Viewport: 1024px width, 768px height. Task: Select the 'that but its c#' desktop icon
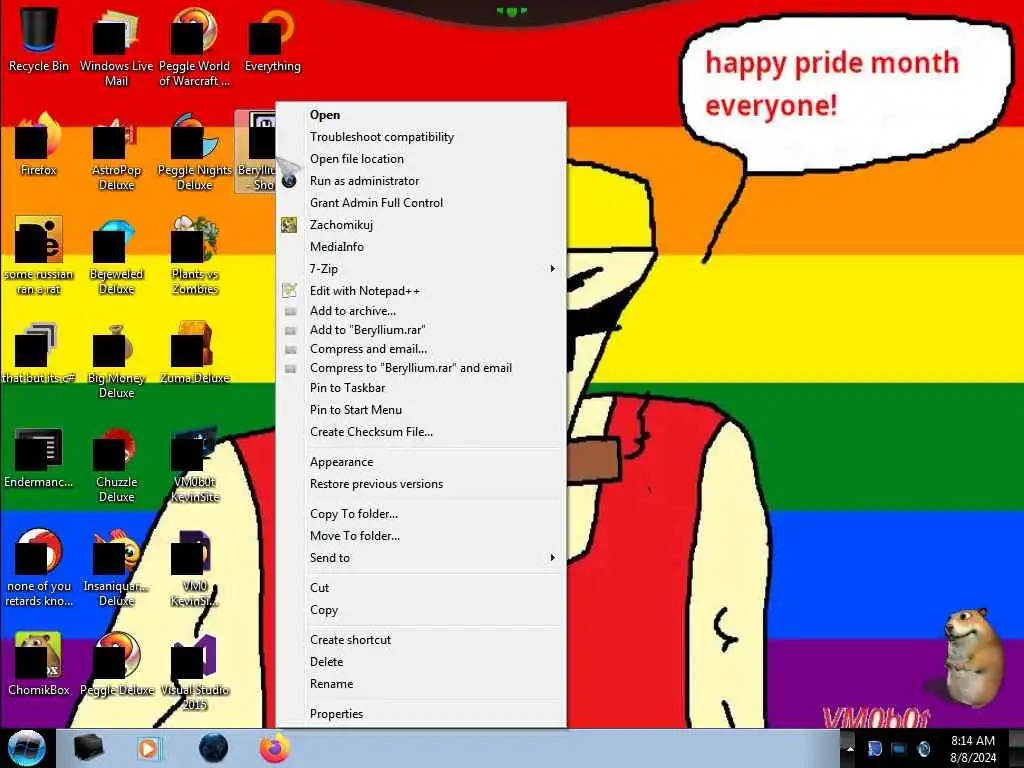tap(39, 353)
